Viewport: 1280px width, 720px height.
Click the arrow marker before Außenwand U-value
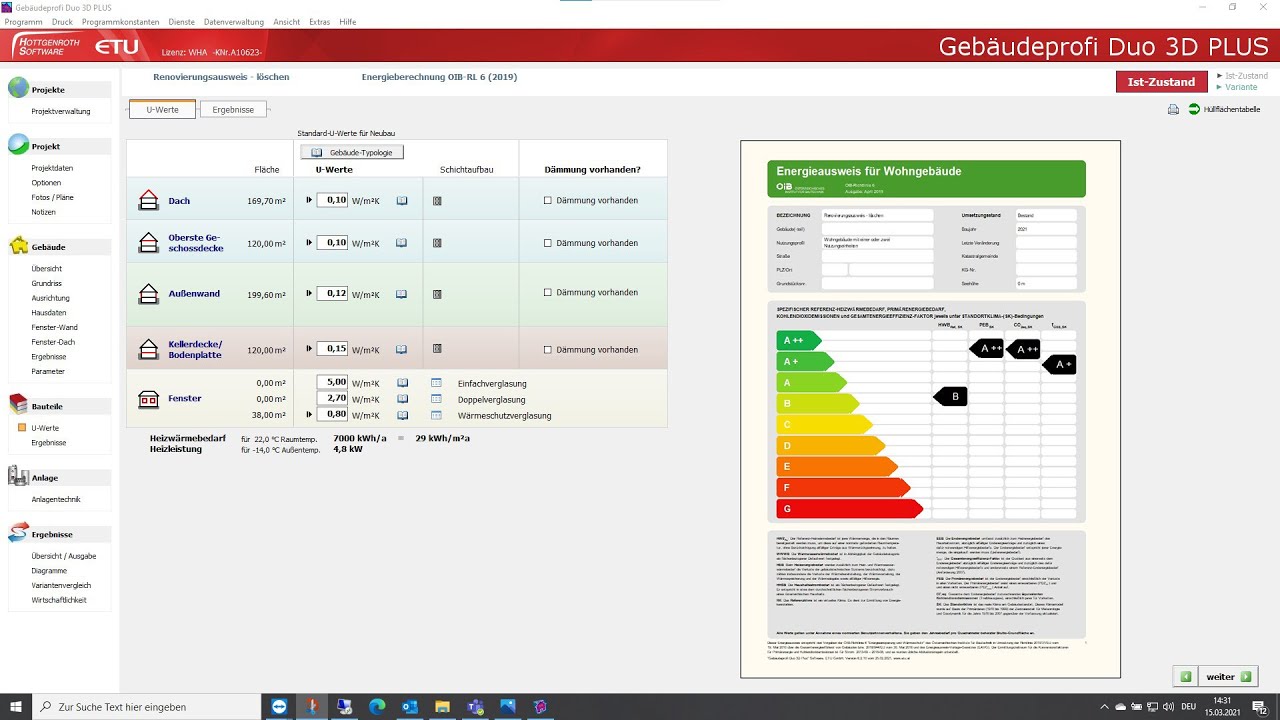(309, 293)
